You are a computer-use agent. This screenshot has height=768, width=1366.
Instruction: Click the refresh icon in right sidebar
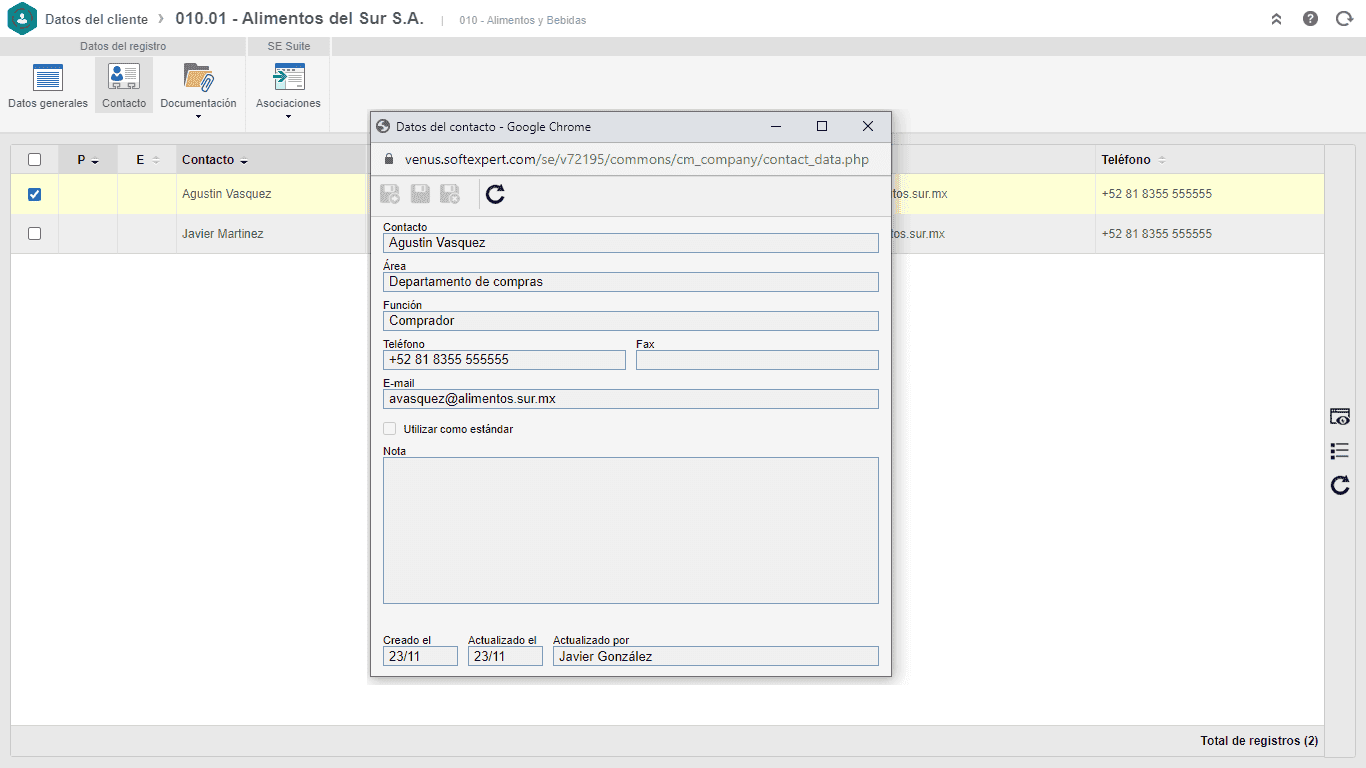click(1340, 485)
